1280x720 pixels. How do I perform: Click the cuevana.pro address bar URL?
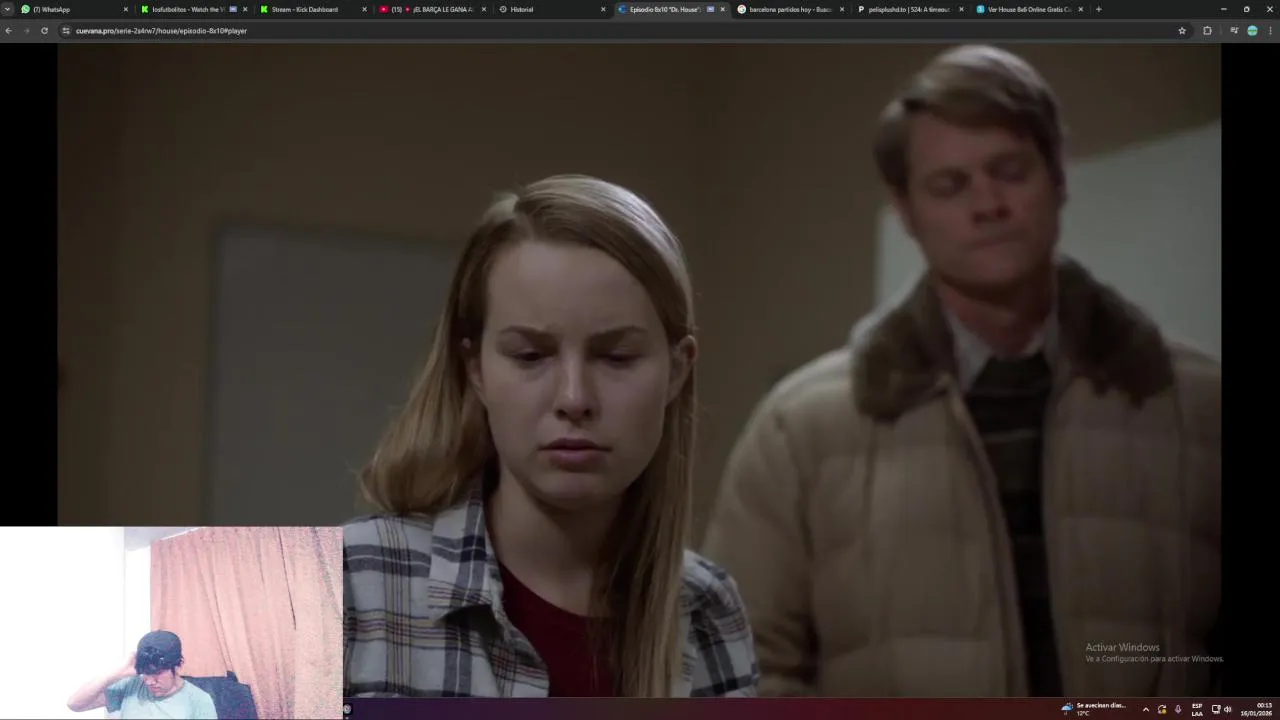(161, 31)
